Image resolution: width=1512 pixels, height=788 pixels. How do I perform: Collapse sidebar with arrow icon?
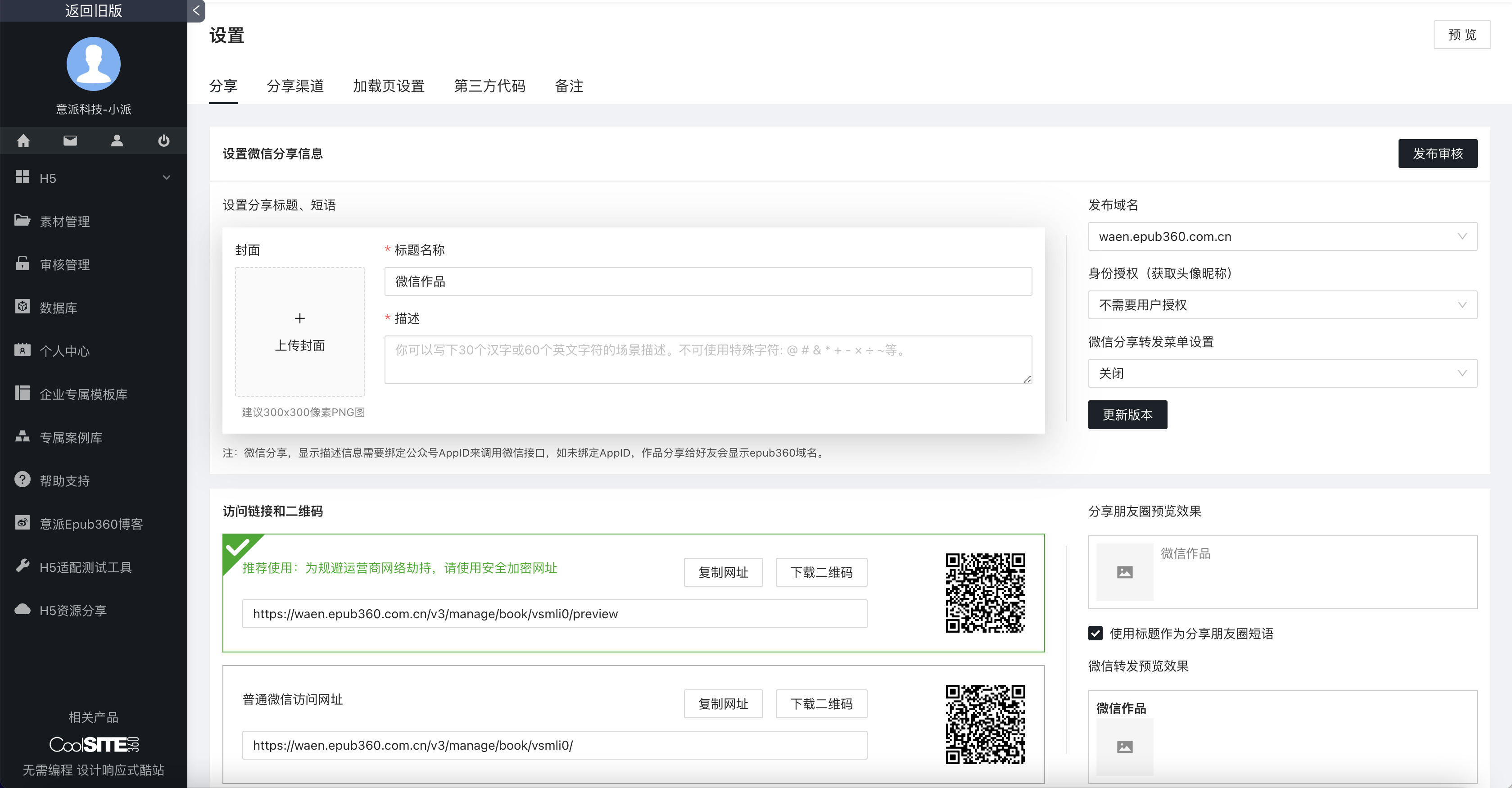(x=196, y=10)
